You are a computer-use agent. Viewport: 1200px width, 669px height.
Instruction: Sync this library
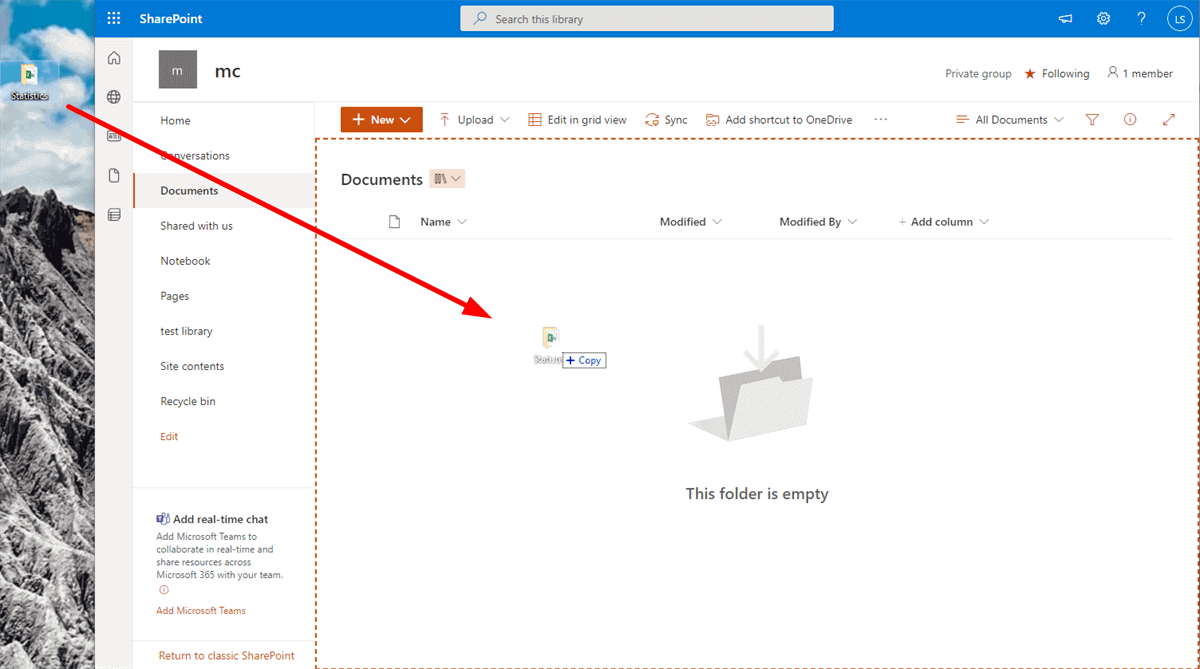tap(666, 119)
